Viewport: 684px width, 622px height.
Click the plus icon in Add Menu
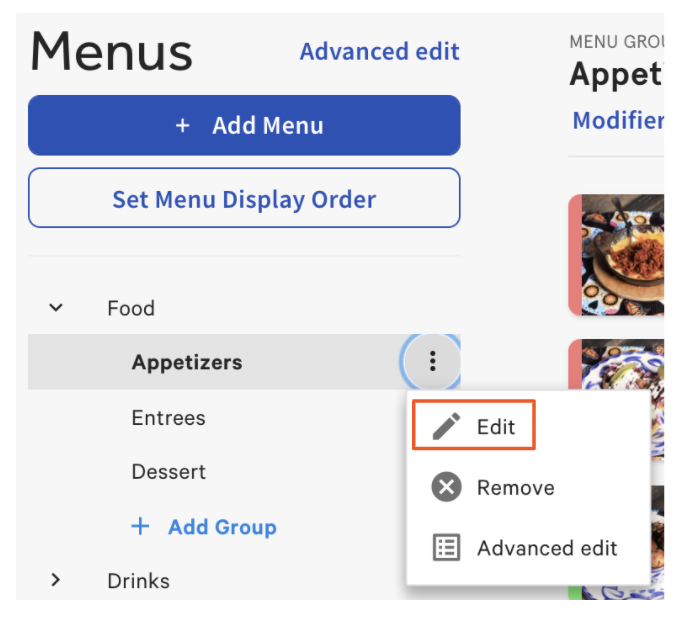pyautogui.click(x=182, y=126)
